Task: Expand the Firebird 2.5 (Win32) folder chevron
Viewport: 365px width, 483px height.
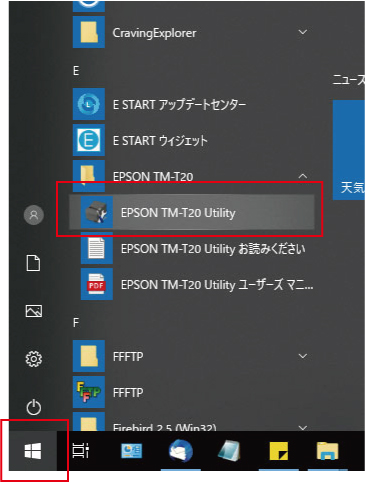Action: coord(303,427)
